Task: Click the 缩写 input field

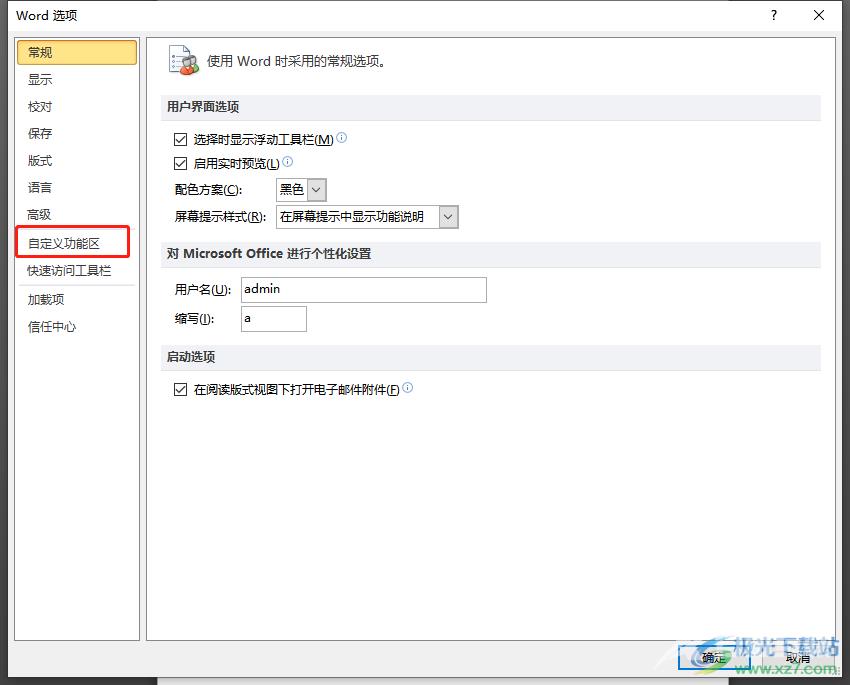Action: click(274, 319)
